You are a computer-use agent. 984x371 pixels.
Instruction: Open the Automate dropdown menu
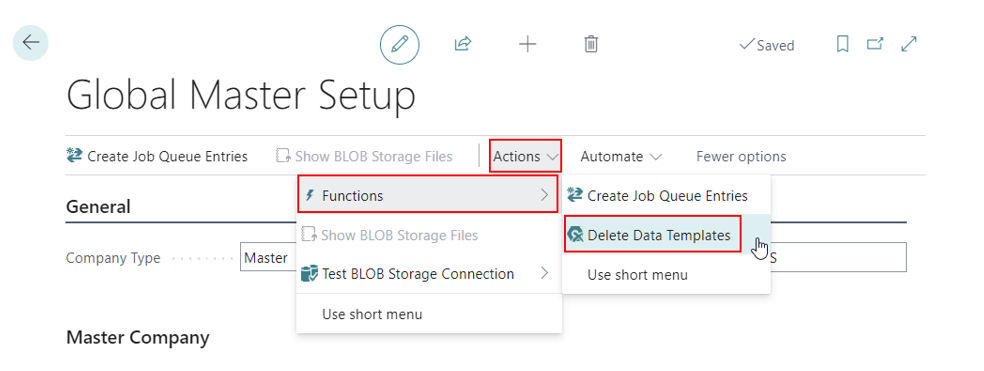(x=621, y=156)
